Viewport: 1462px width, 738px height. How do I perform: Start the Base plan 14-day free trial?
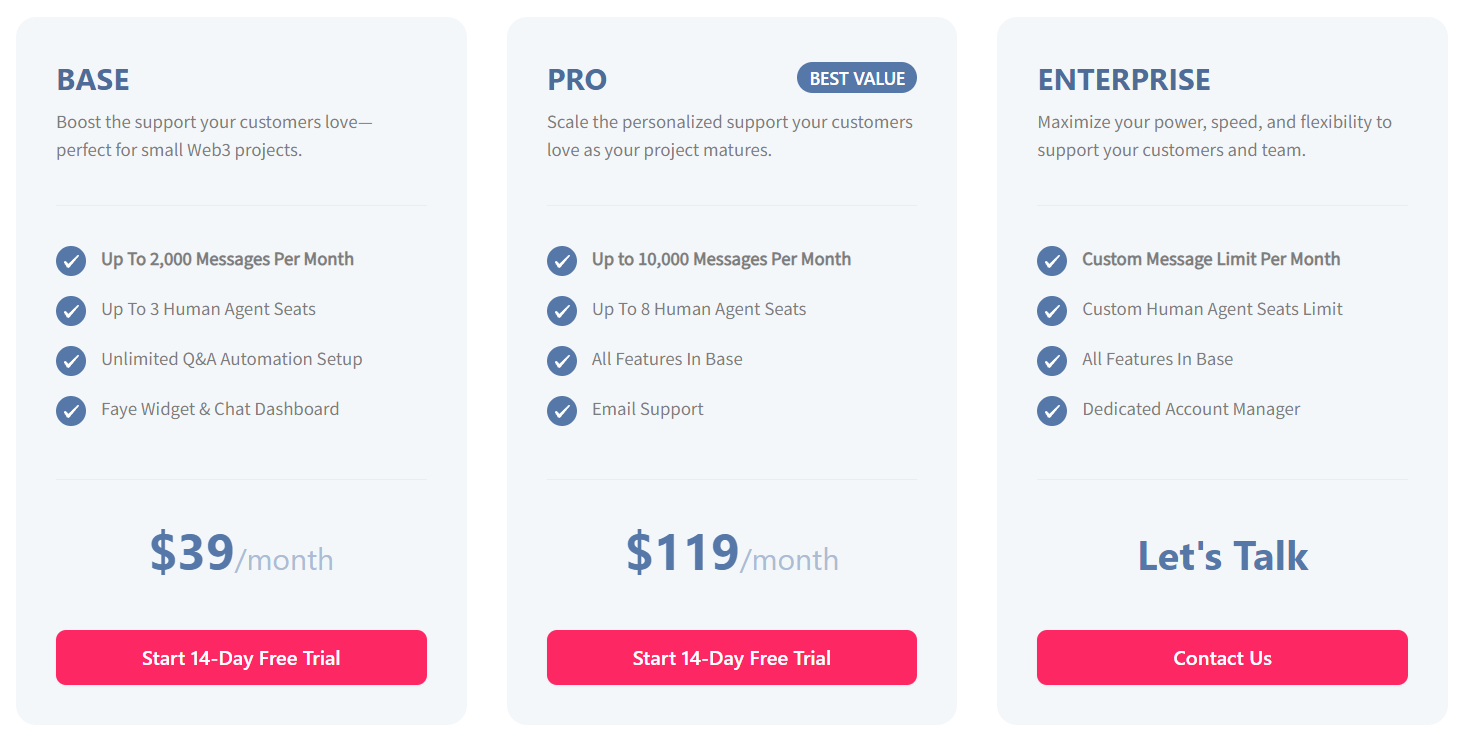click(x=241, y=658)
